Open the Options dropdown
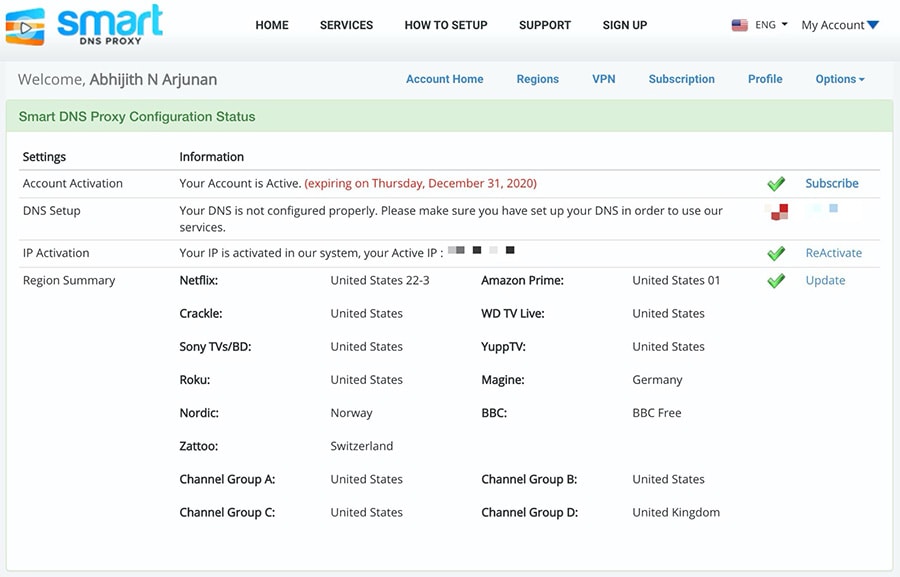This screenshot has width=900, height=577. 840,79
